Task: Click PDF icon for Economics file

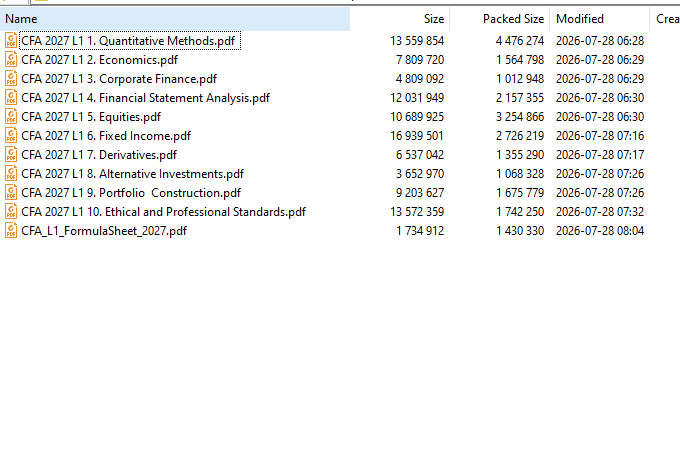Action: tap(11, 60)
